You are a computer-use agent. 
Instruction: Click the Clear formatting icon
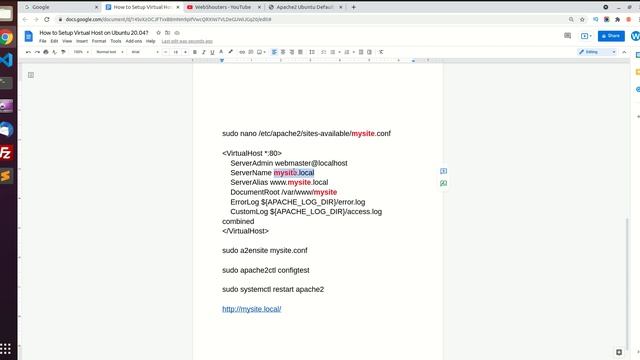pos(381,52)
